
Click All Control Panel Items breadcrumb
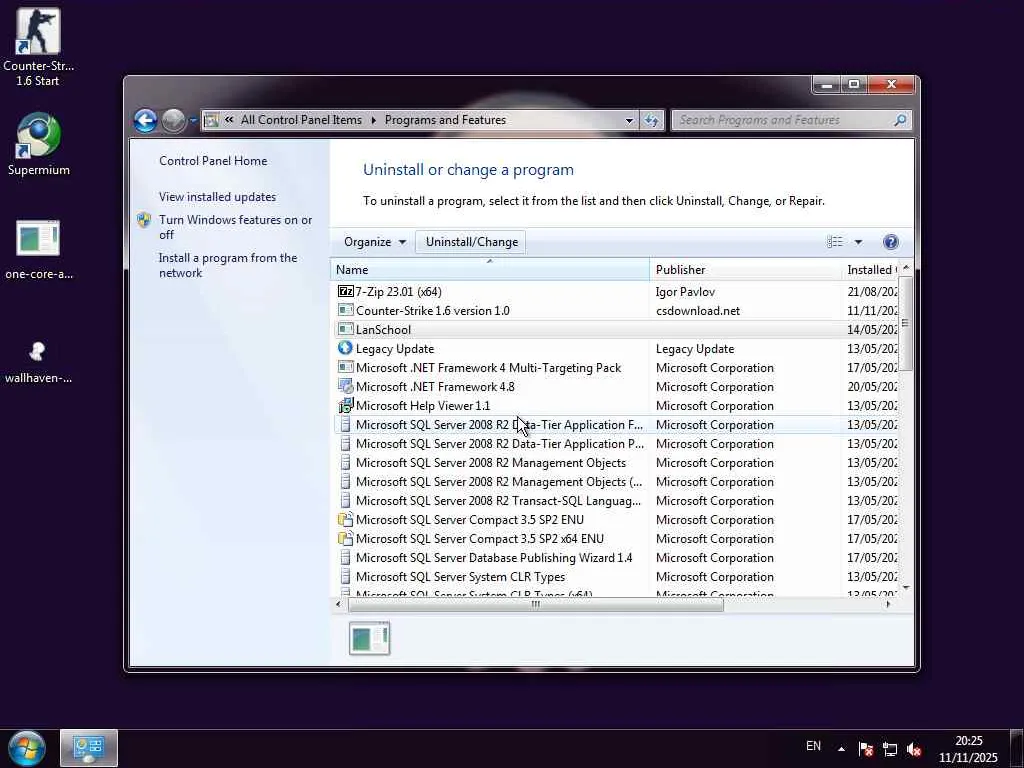pyautogui.click(x=301, y=120)
